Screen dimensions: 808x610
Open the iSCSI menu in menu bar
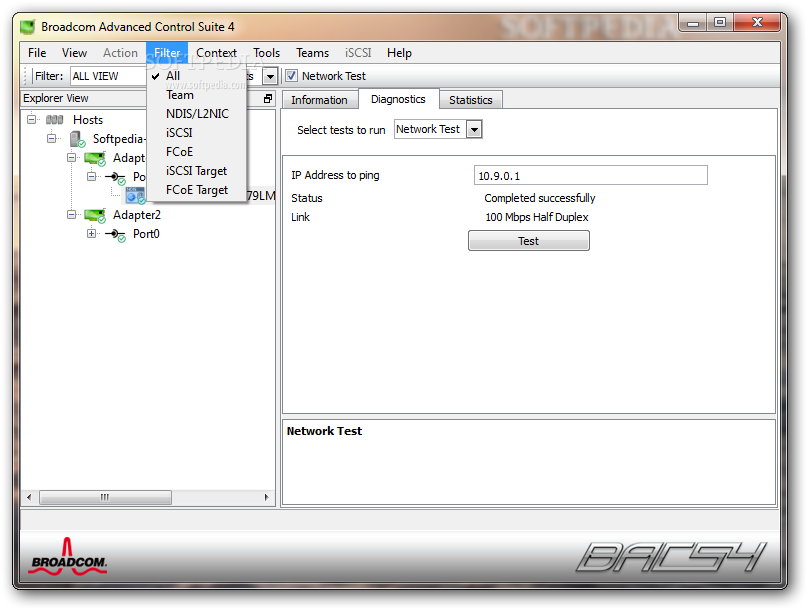pyautogui.click(x=358, y=53)
